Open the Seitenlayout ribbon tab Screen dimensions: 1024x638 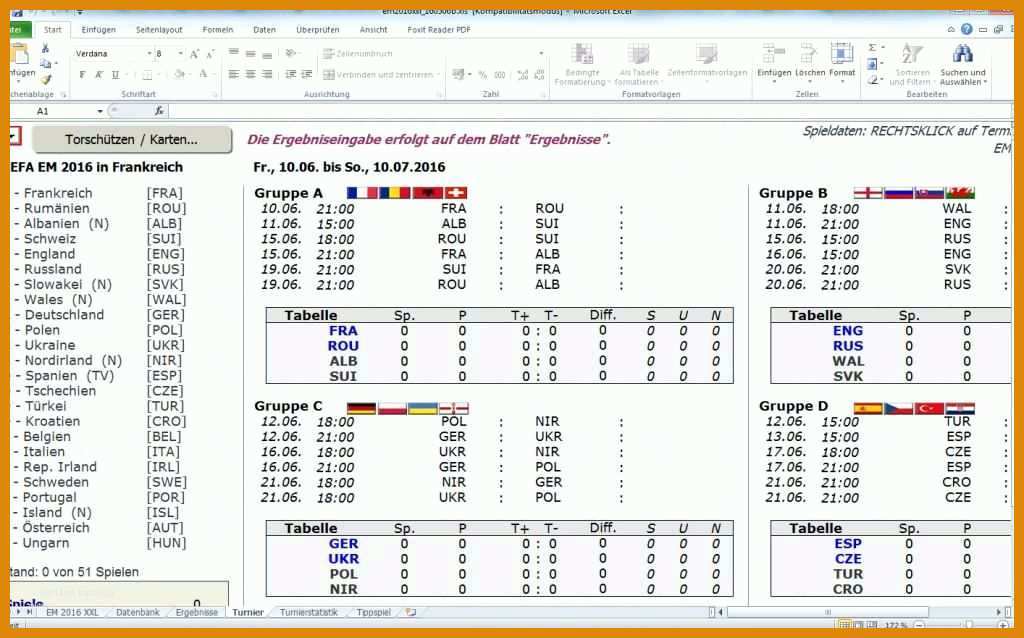[159, 29]
